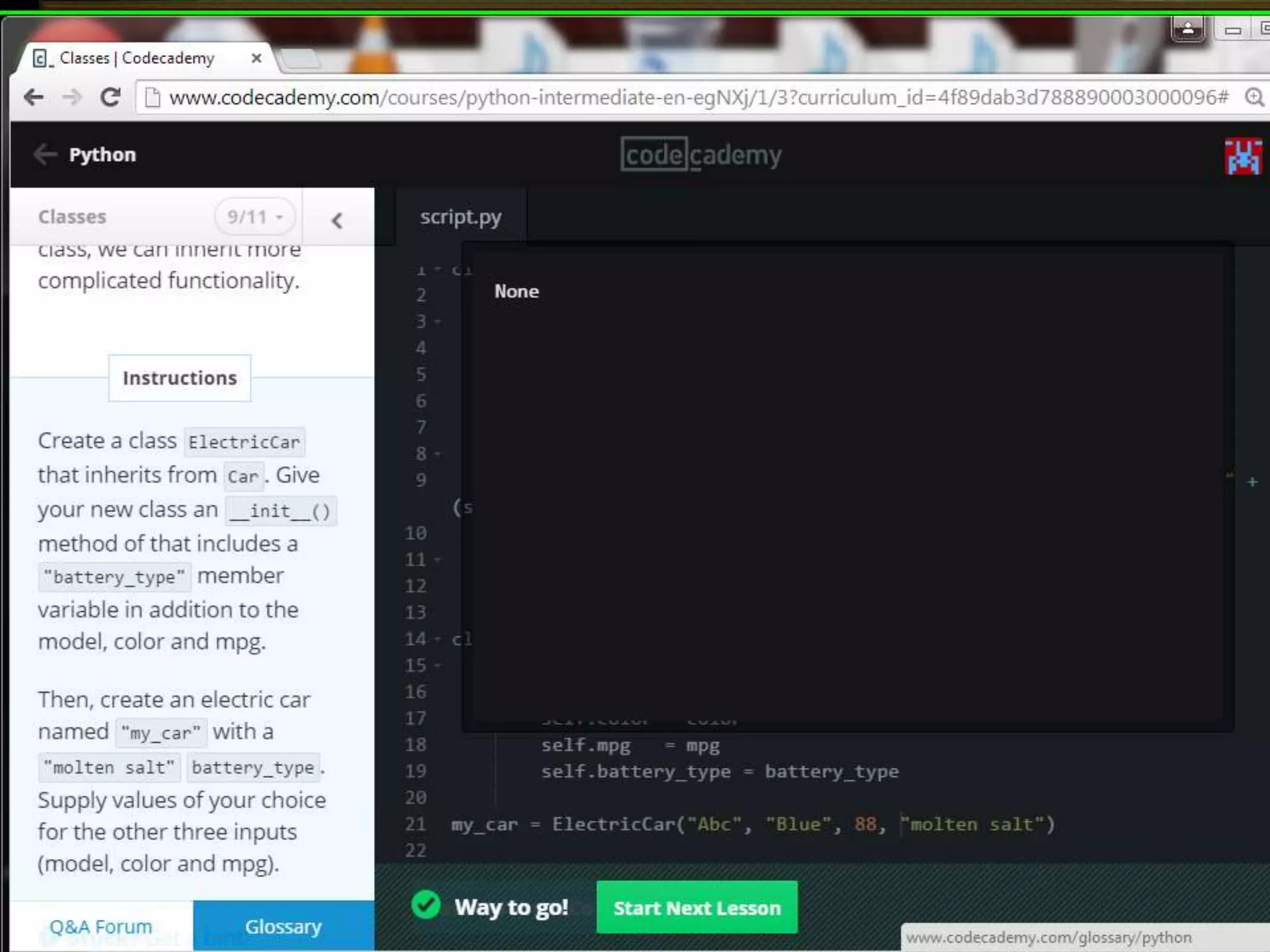The height and width of the screenshot is (952, 1270).
Task: Click the my_car = ElectricCar line
Action: tap(753, 824)
